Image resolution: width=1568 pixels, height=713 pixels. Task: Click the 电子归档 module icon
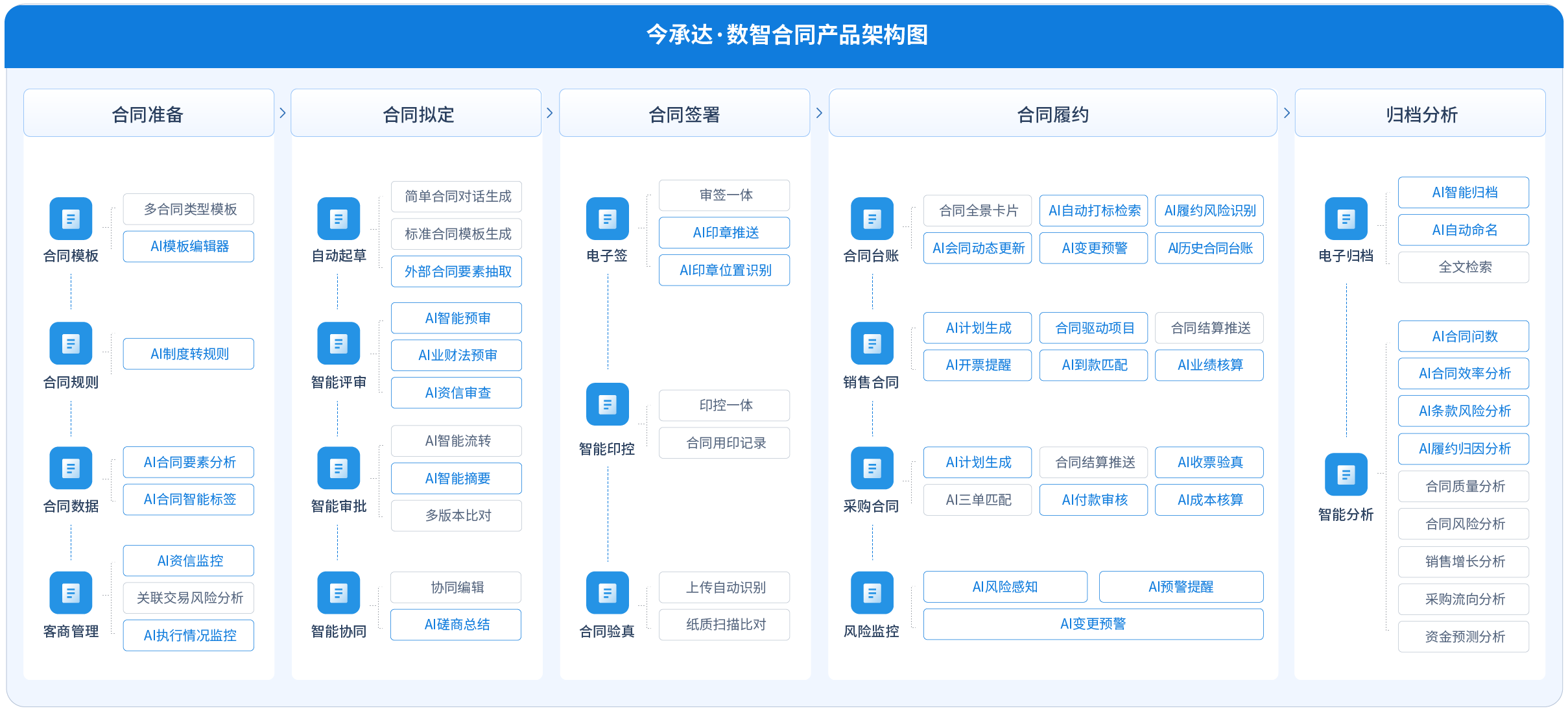tap(1346, 219)
